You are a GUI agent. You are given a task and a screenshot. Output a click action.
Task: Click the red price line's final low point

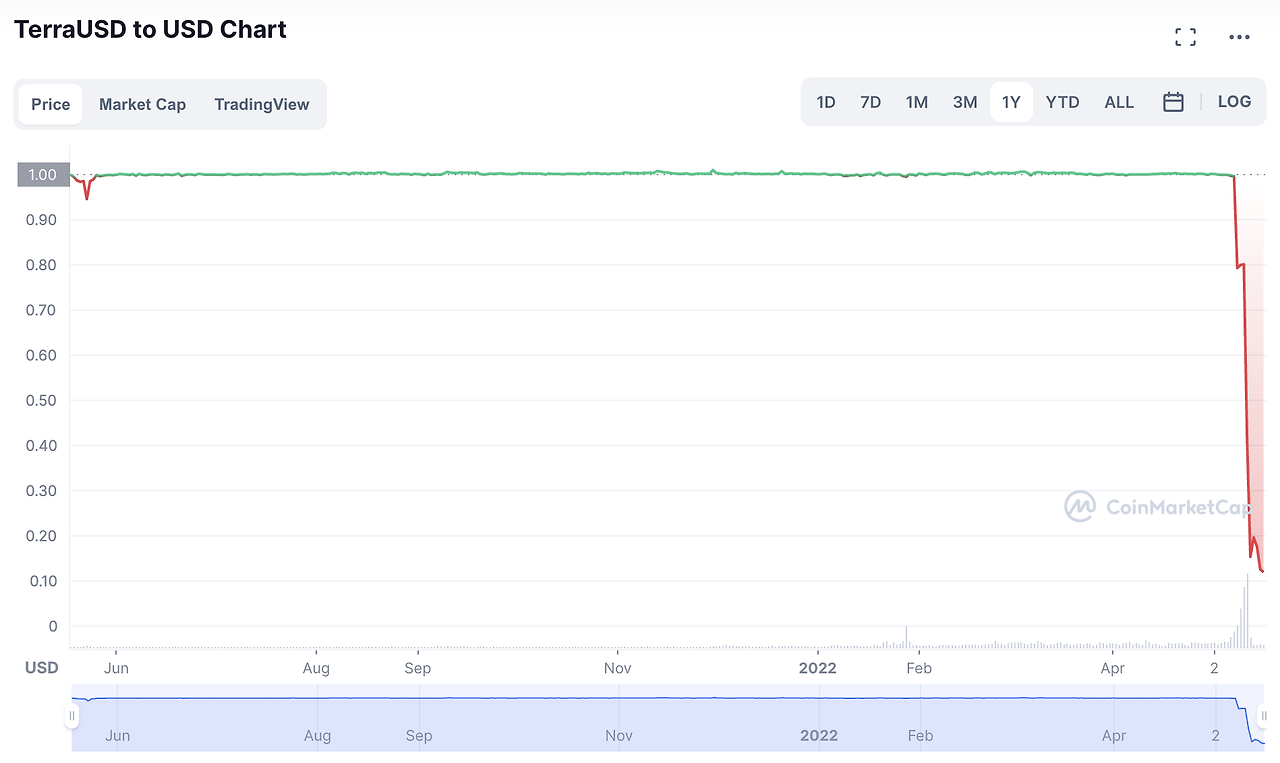[1263, 571]
